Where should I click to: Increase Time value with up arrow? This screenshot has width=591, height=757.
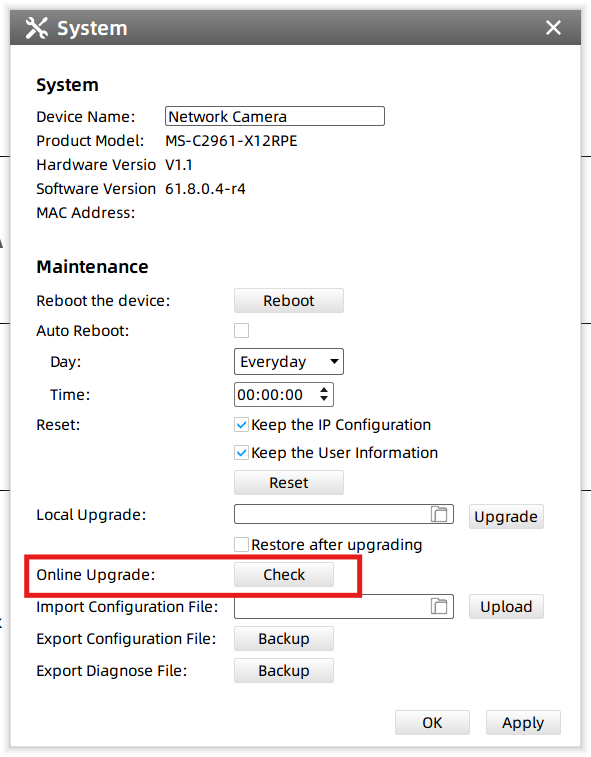click(324, 389)
